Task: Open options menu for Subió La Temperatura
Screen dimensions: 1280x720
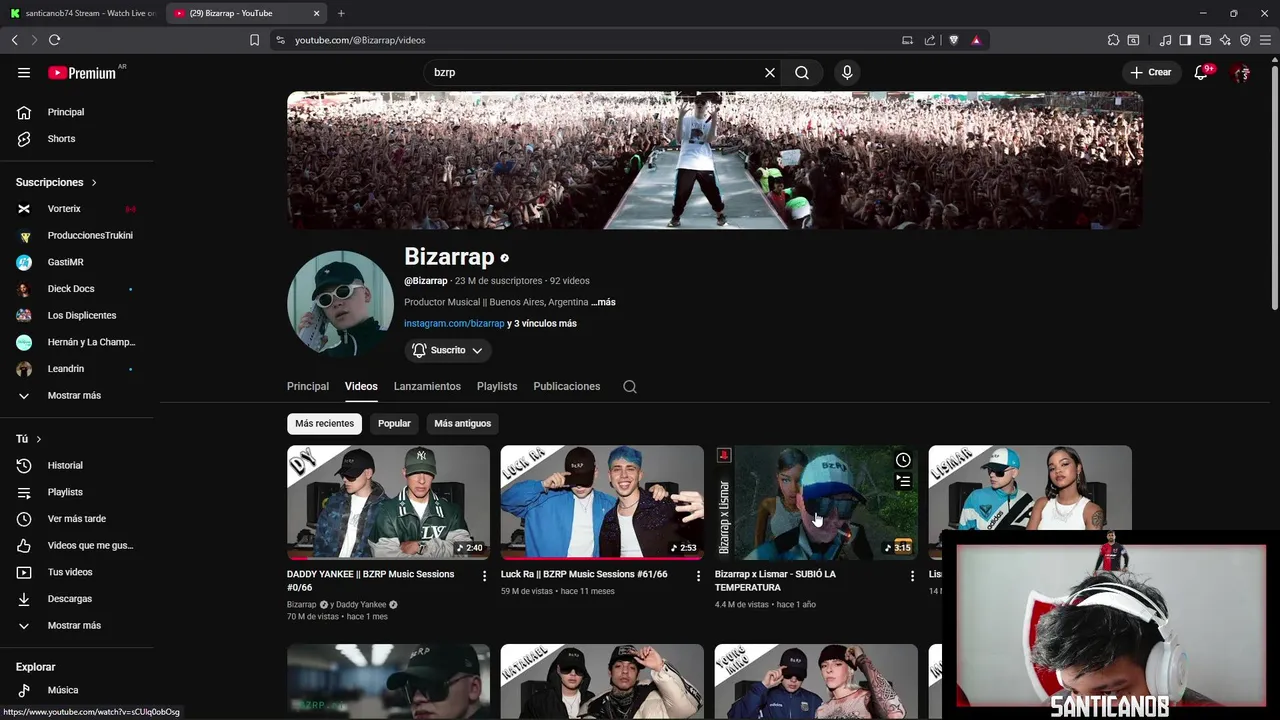Action: [912, 576]
